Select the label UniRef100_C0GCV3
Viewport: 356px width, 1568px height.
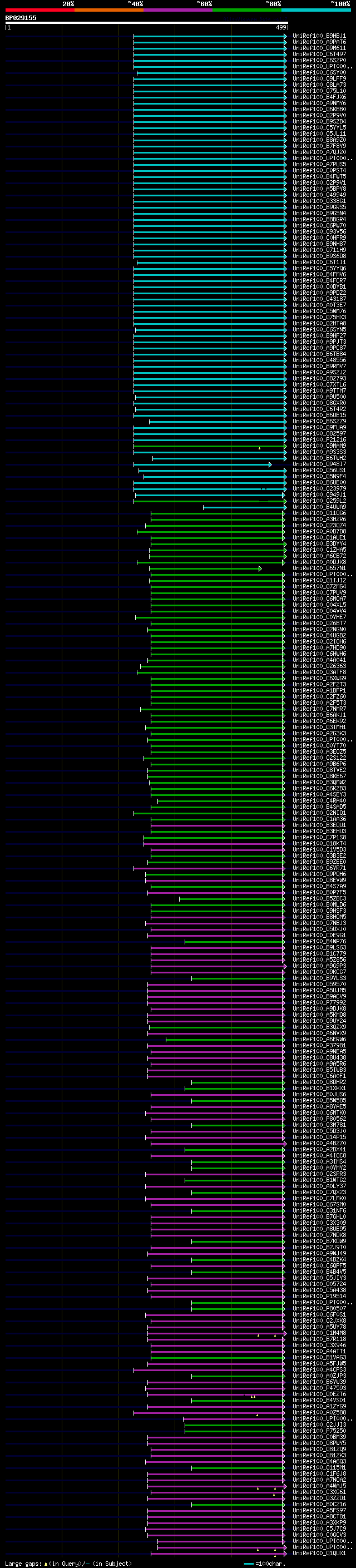coord(319,1535)
